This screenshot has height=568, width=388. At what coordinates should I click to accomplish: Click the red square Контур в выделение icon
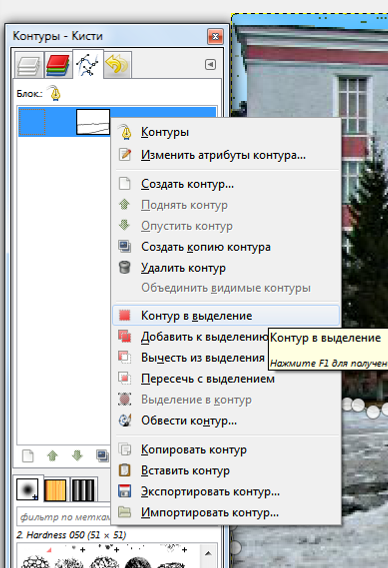pyautogui.click(x=125, y=316)
